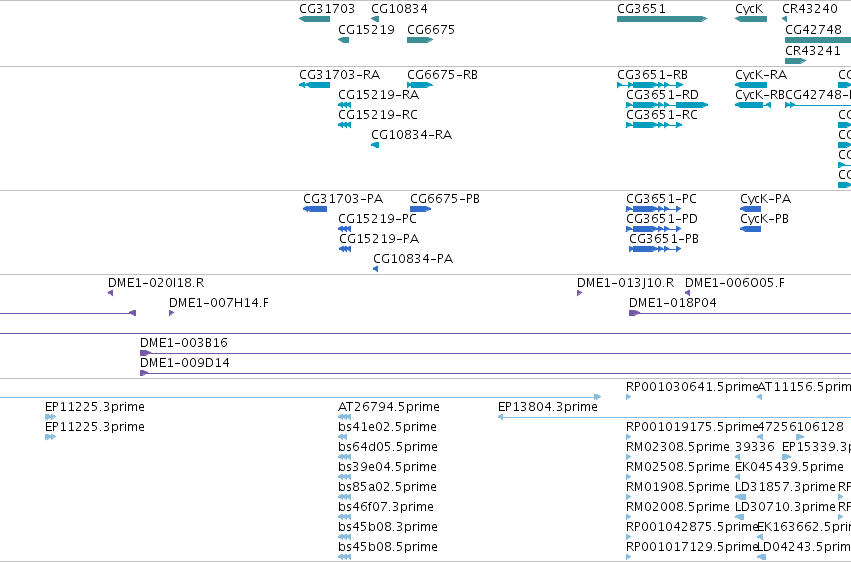Click the CG3651-RC transcript label
Screen dimensions: 851x562
click(662, 115)
